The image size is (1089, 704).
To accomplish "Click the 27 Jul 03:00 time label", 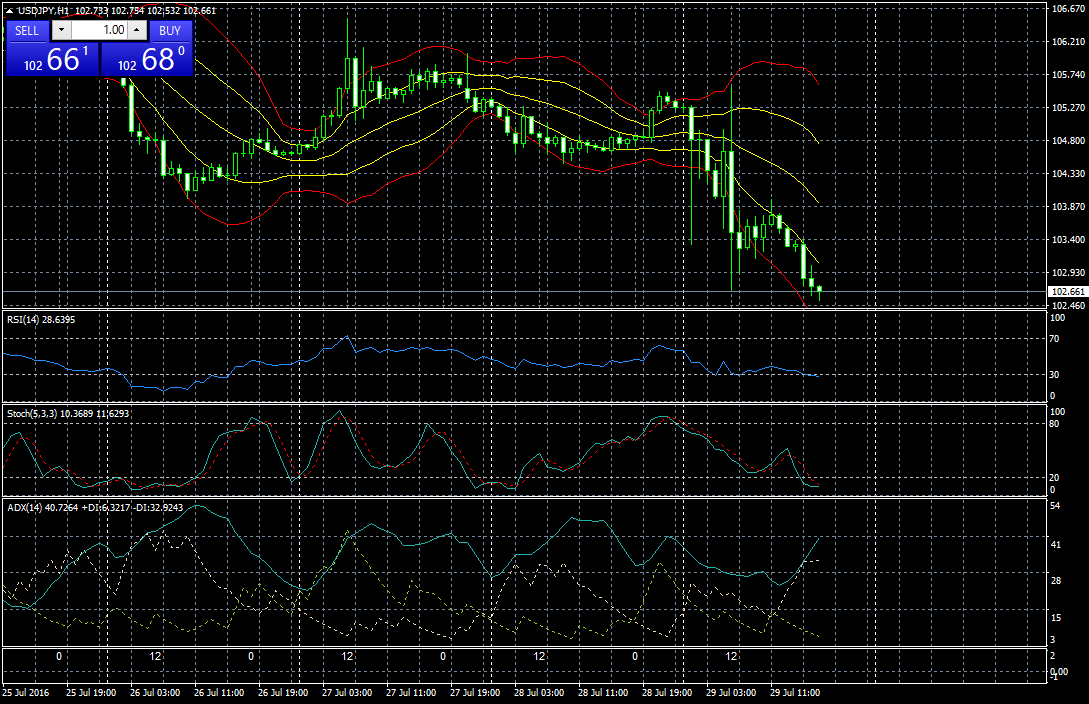I will tap(346, 692).
